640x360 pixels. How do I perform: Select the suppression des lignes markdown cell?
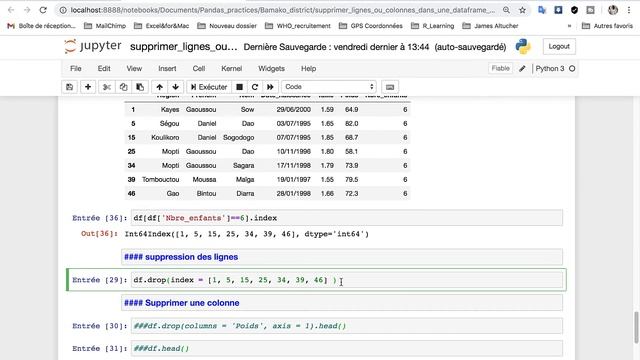coord(342,257)
